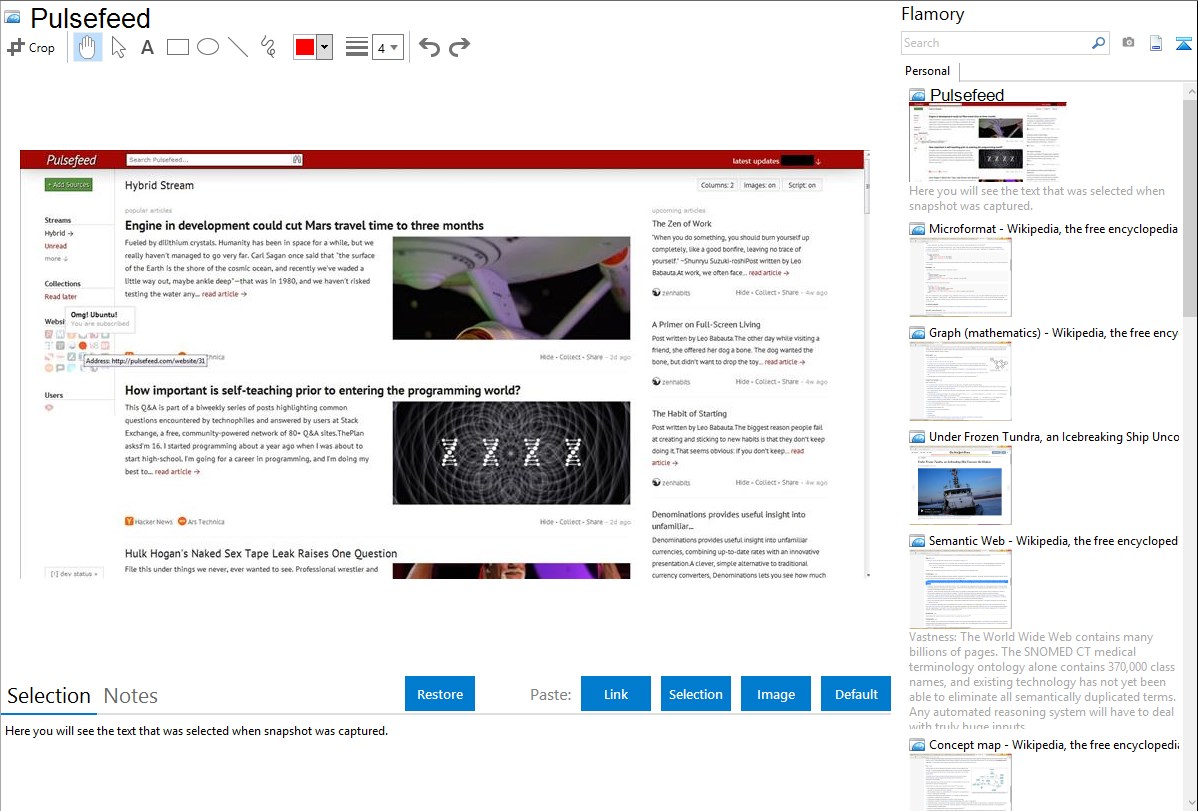Click the Paste Link button
The height and width of the screenshot is (811, 1198).
[x=616, y=694]
